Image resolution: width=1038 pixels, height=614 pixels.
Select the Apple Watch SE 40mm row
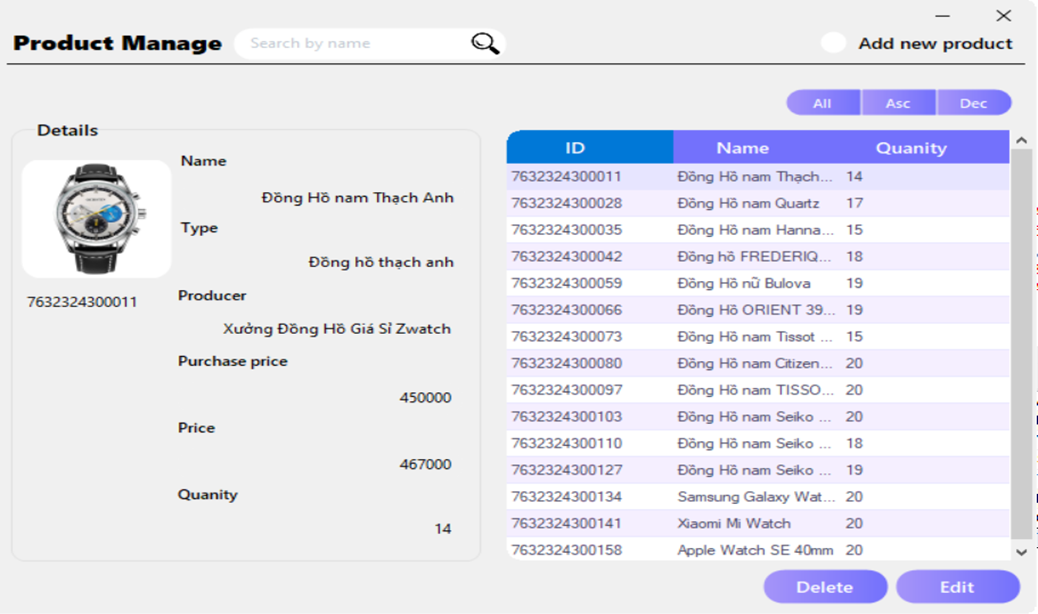(750, 548)
